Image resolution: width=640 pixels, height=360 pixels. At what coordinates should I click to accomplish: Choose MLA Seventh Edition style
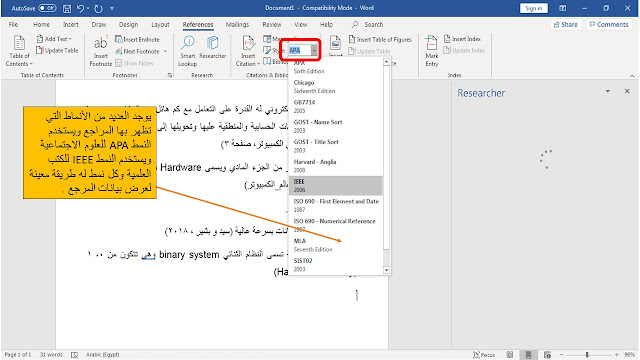[x=336, y=245]
